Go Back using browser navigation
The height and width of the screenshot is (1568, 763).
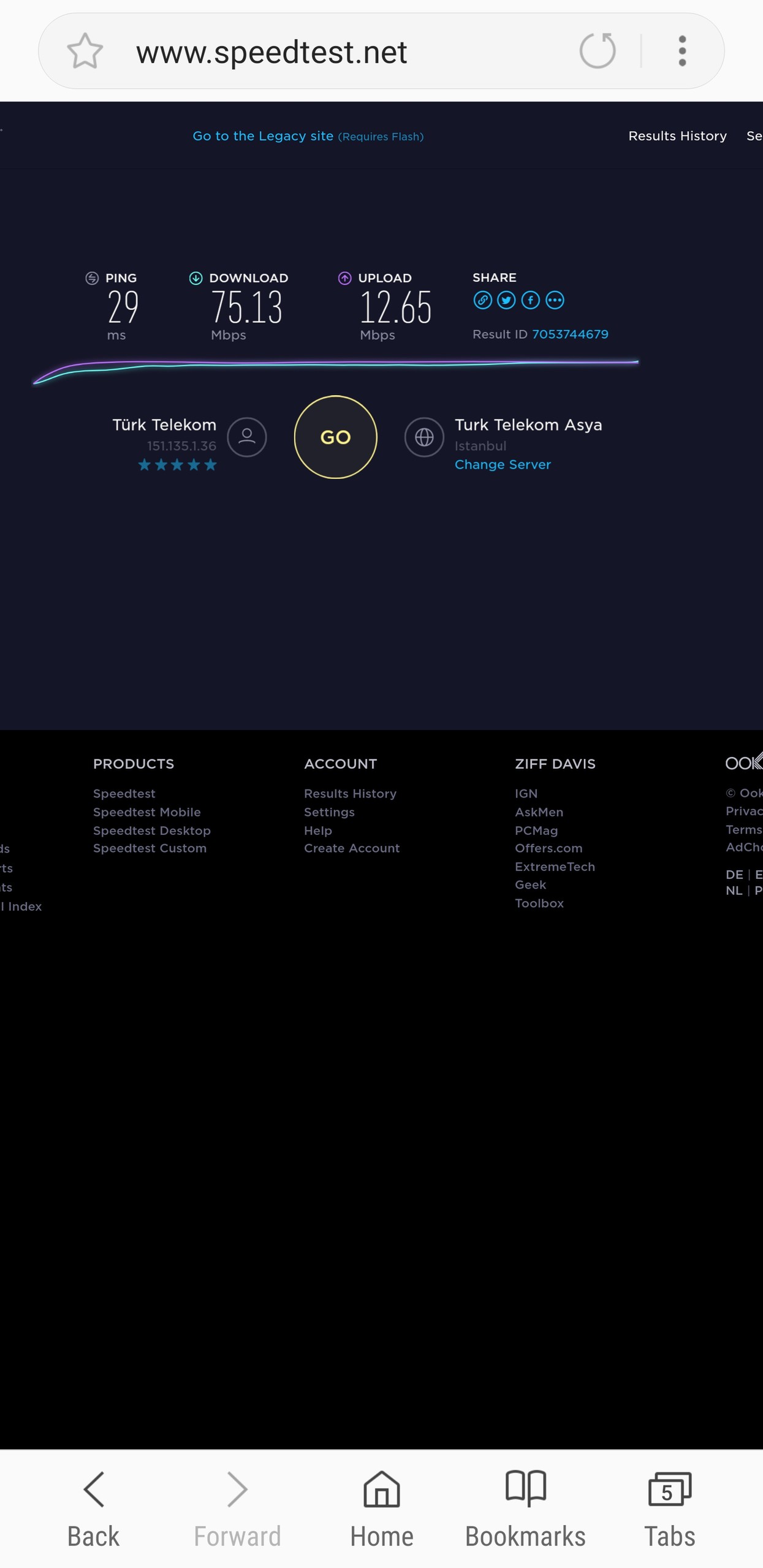93,1509
